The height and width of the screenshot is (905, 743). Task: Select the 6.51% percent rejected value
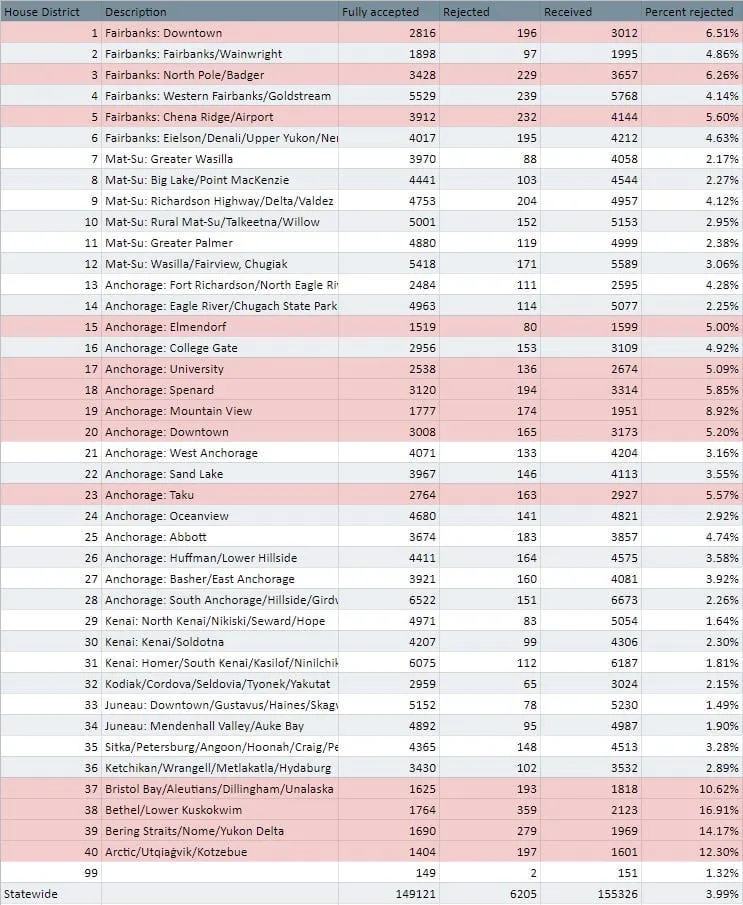[x=722, y=33]
